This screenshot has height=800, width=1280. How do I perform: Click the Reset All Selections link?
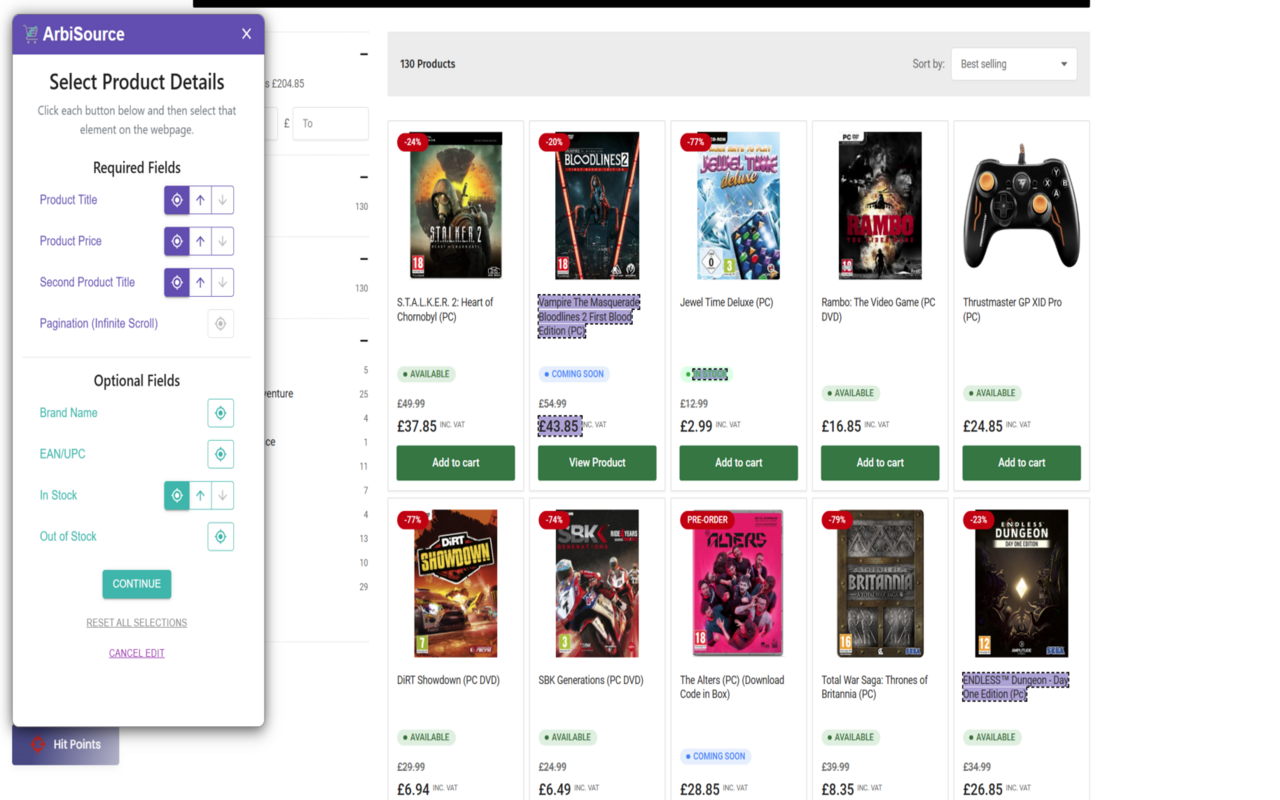[136, 623]
